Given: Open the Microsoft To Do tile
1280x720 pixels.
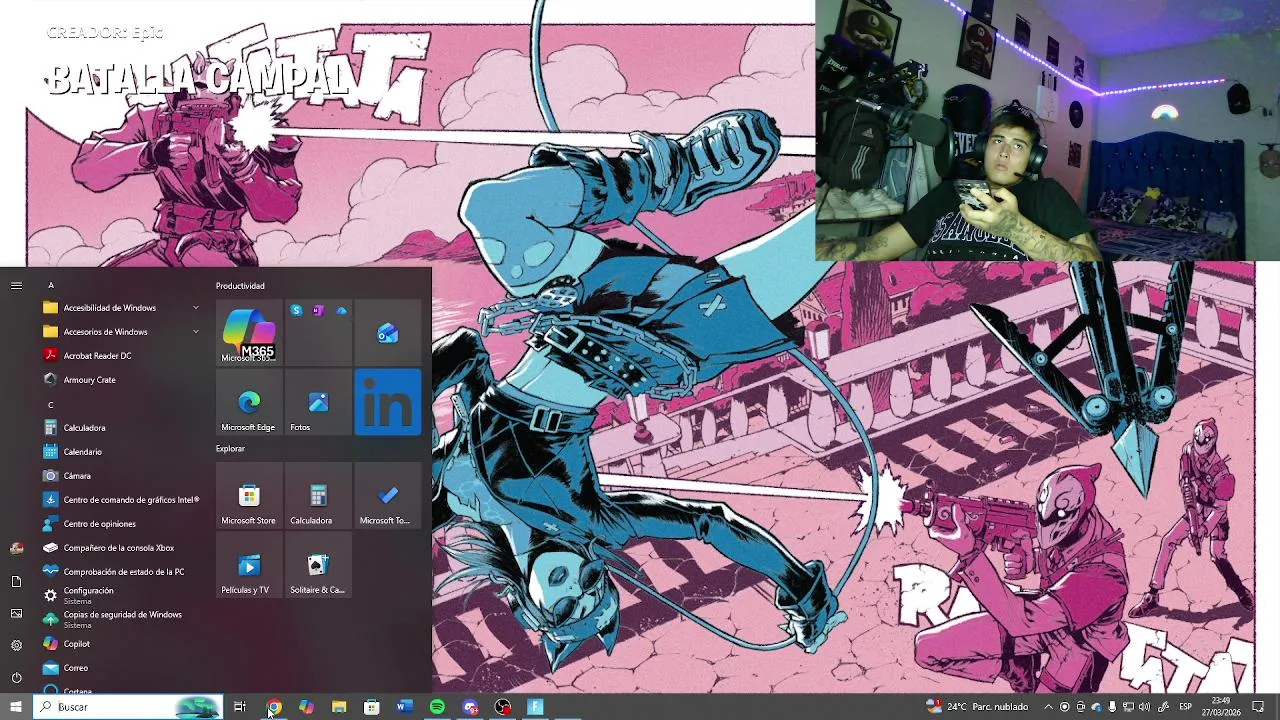Looking at the screenshot, I should (388, 496).
